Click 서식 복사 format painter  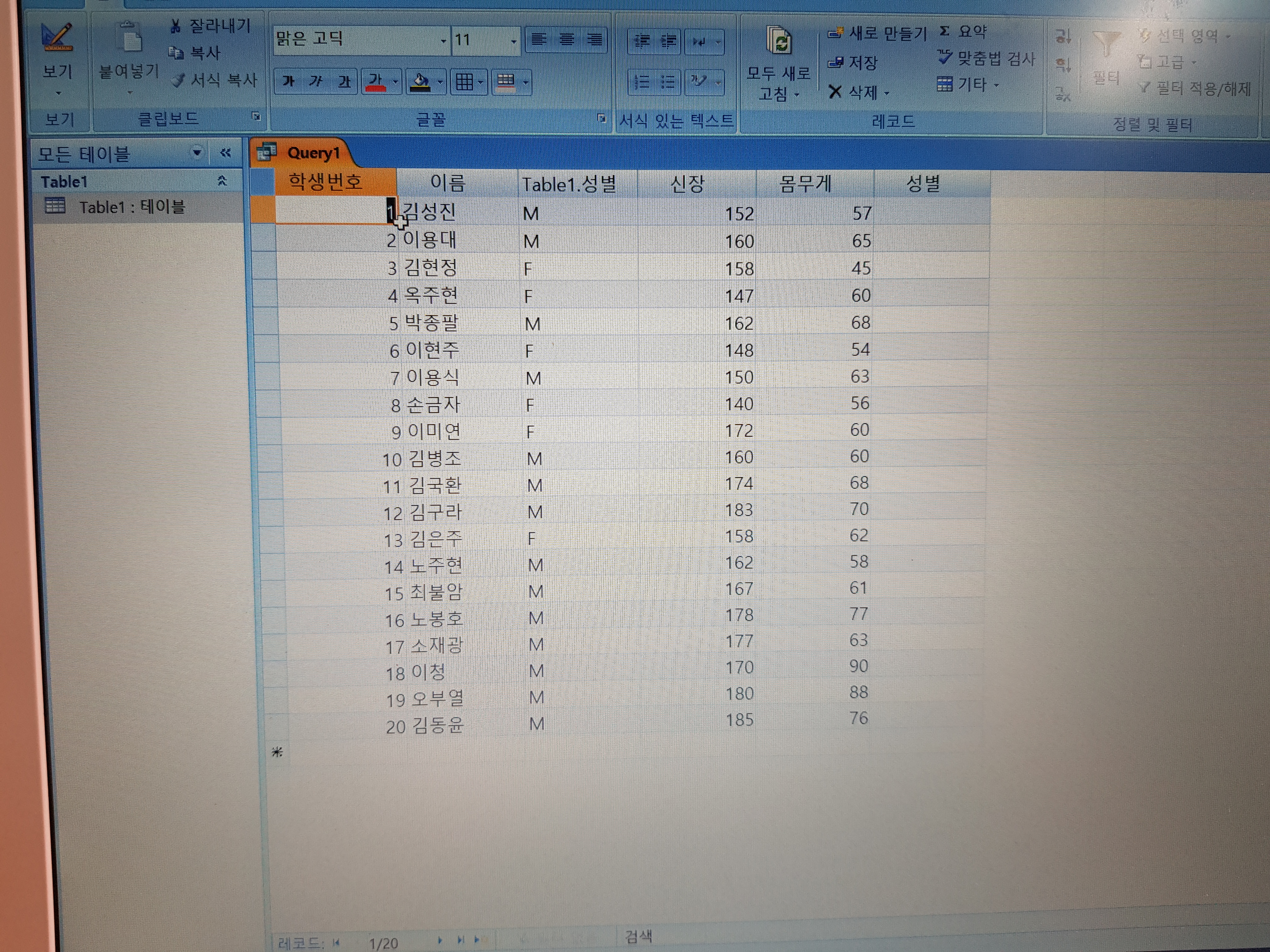click(215, 80)
